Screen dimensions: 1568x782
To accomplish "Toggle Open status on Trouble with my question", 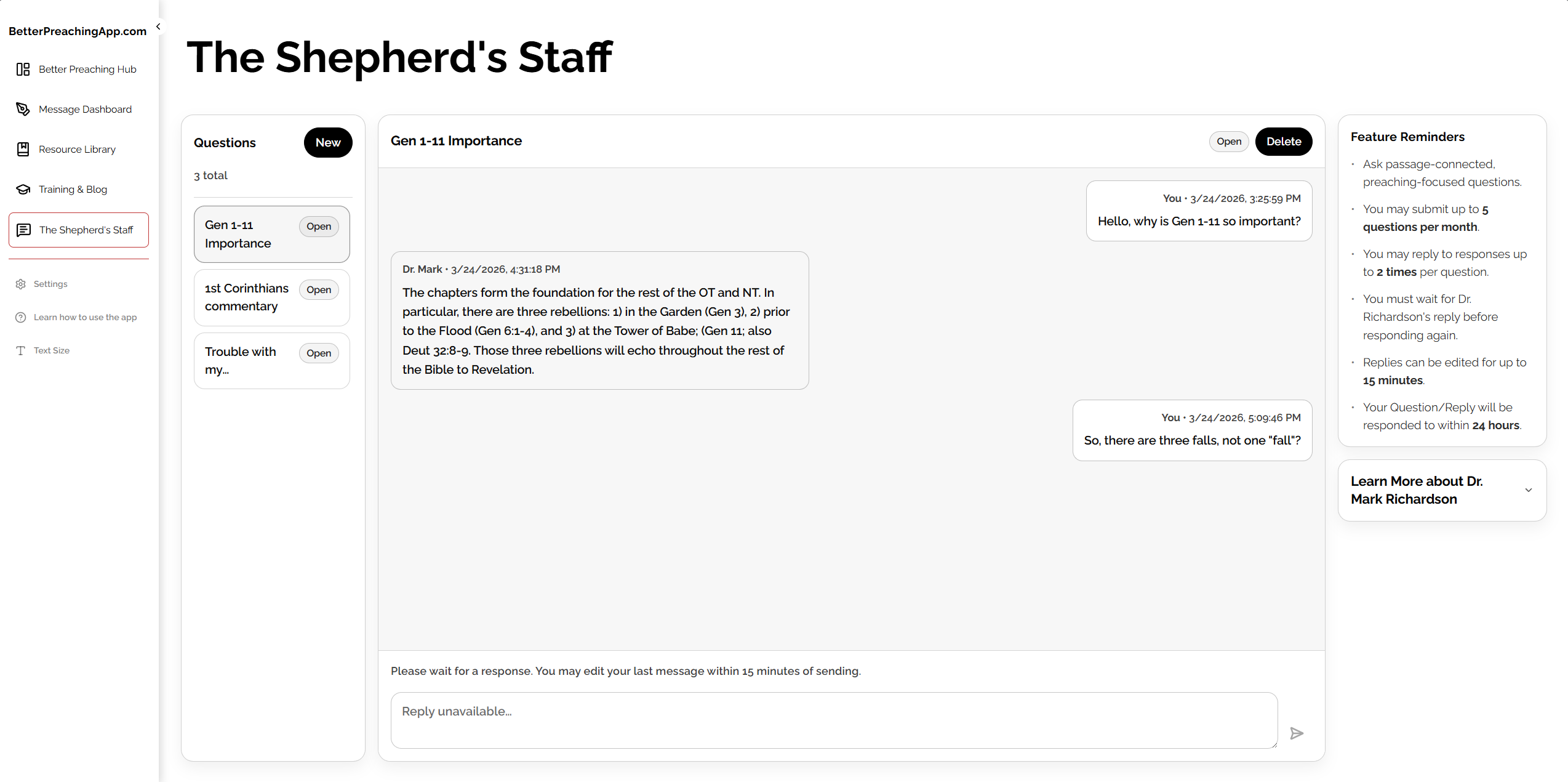I will [319, 353].
